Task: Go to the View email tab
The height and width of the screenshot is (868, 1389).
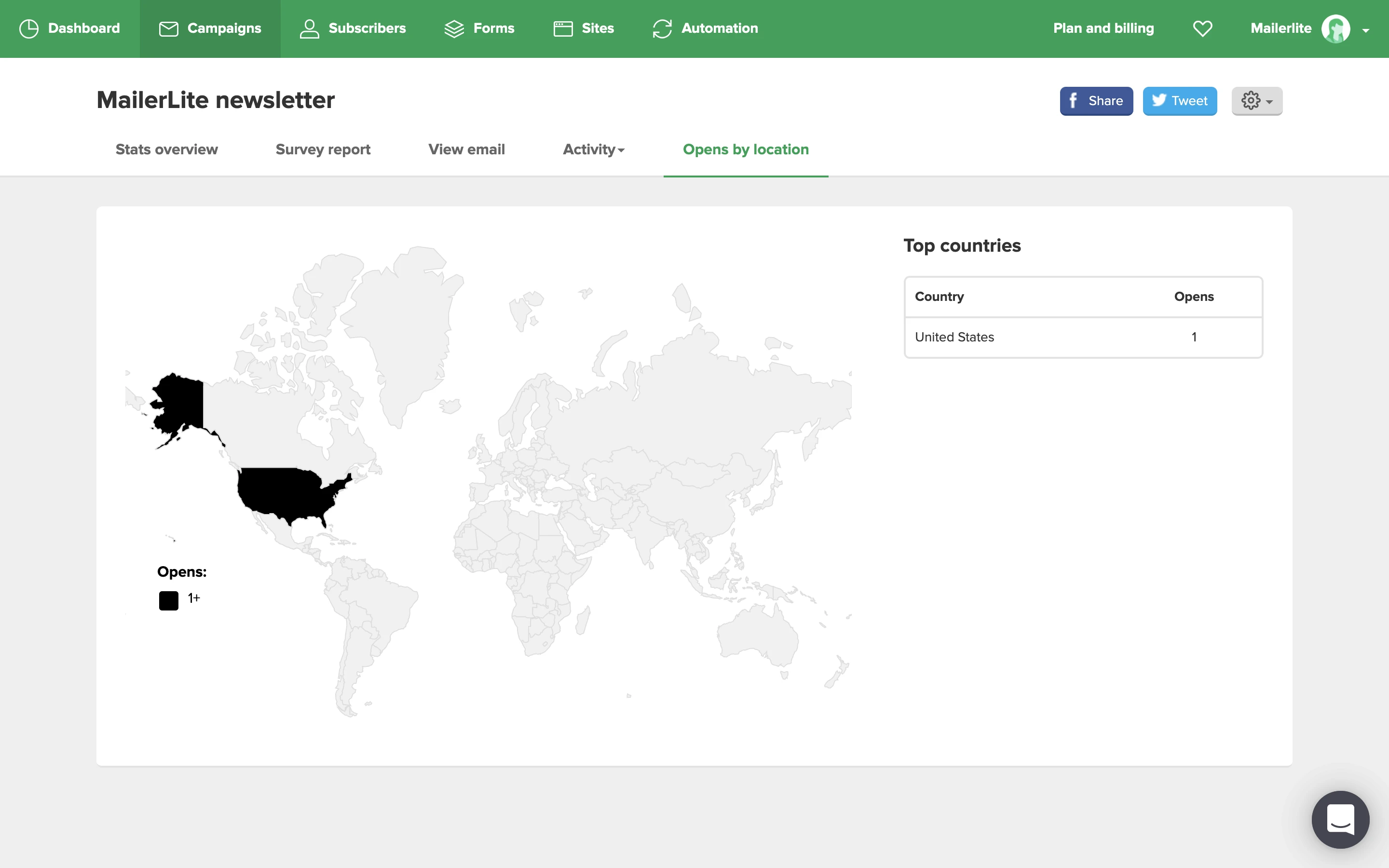Action: pos(466,150)
